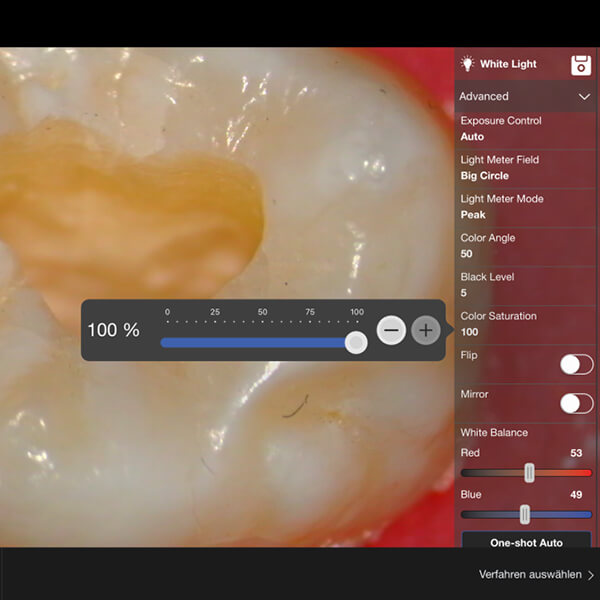Click the saturation popup slider handle
Image resolution: width=600 pixels, height=600 pixels.
(356, 342)
